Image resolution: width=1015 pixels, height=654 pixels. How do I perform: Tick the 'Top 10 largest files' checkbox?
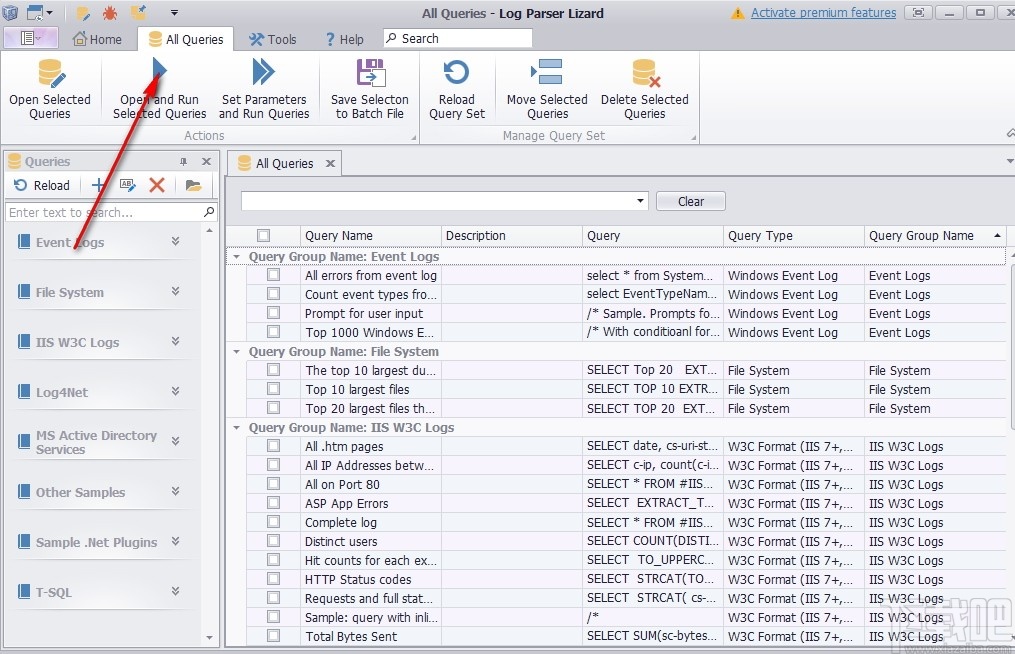tap(273, 390)
